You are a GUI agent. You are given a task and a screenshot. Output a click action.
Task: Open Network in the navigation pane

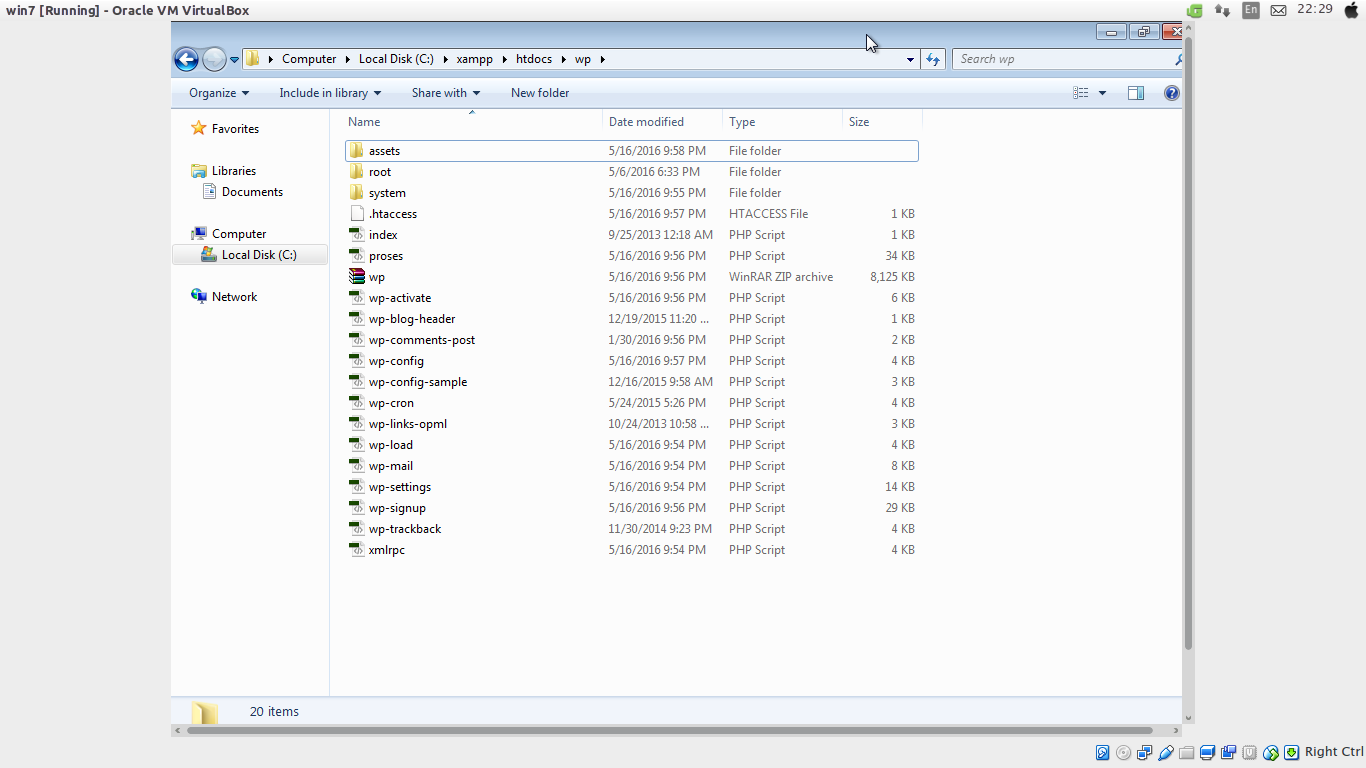pyautogui.click(x=234, y=297)
